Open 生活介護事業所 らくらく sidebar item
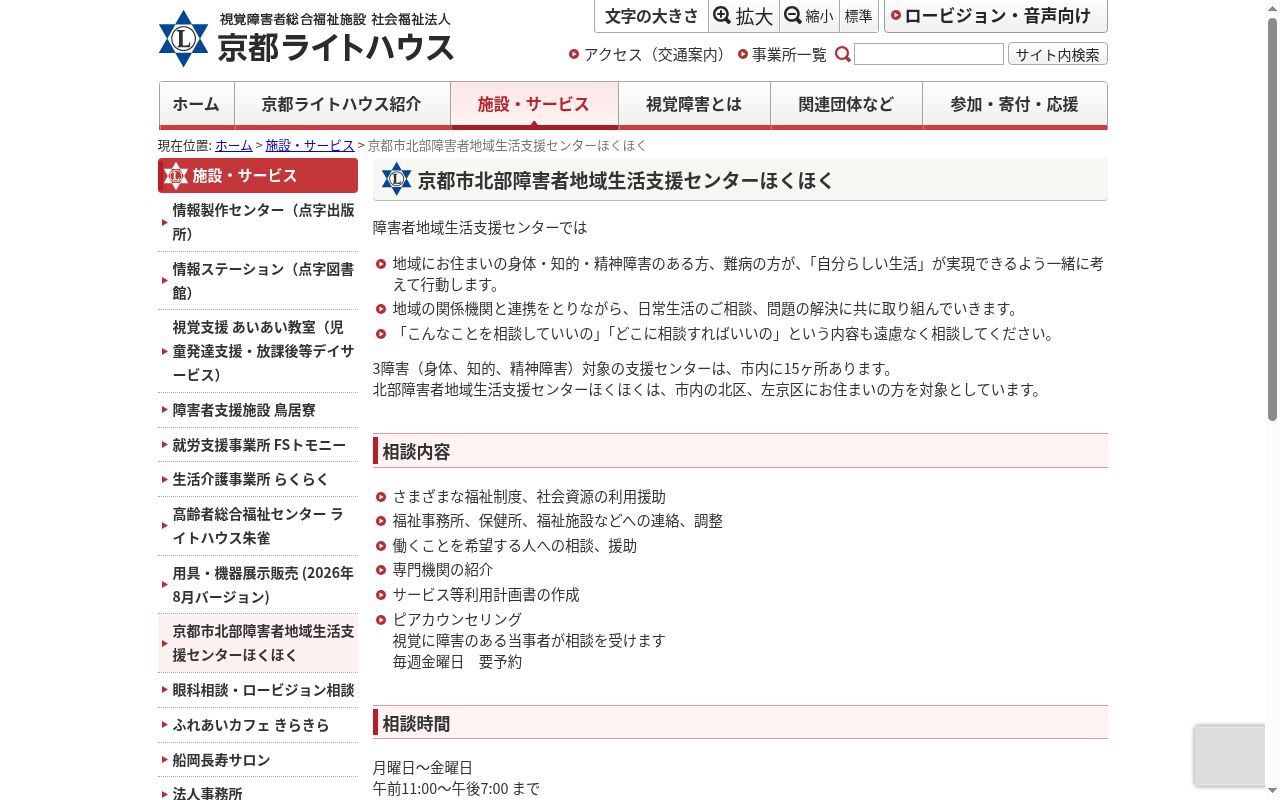Viewport: 1280px width, 800px height. [258, 479]
